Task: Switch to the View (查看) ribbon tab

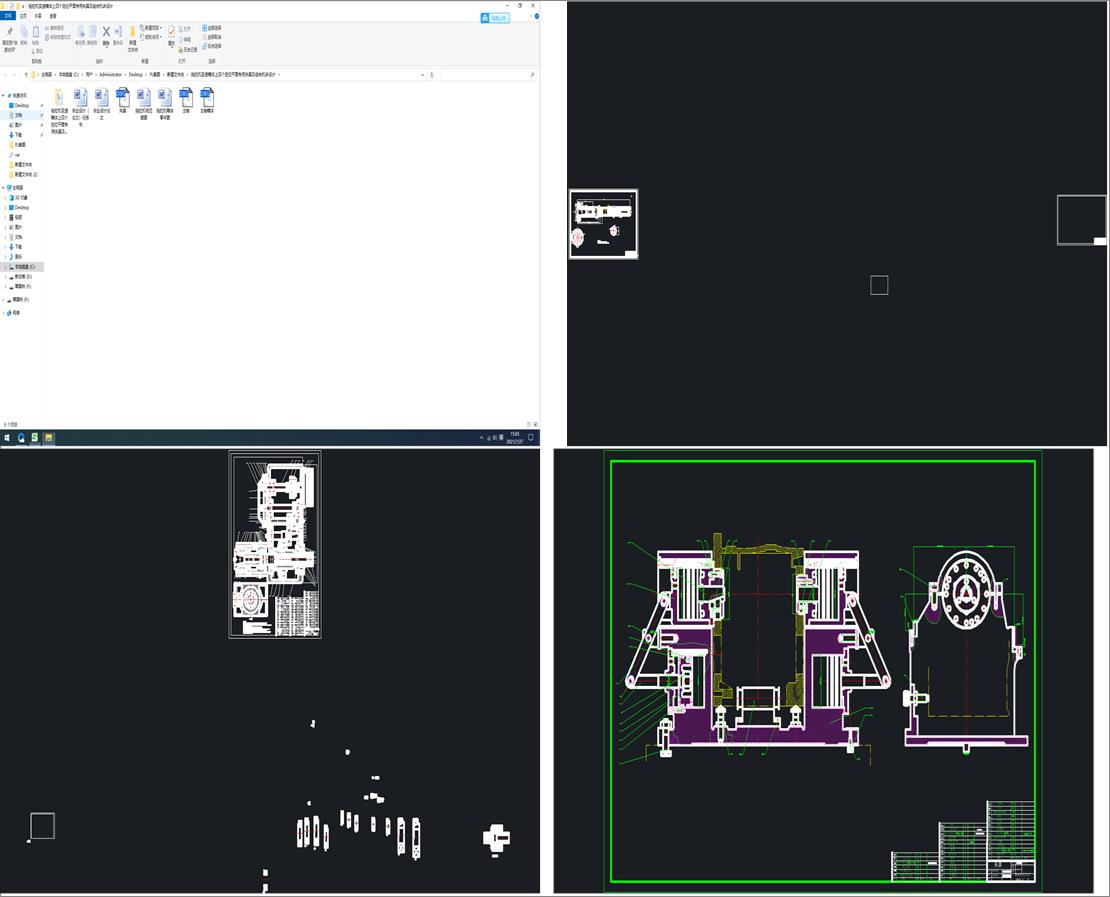Action: (52, 16)
